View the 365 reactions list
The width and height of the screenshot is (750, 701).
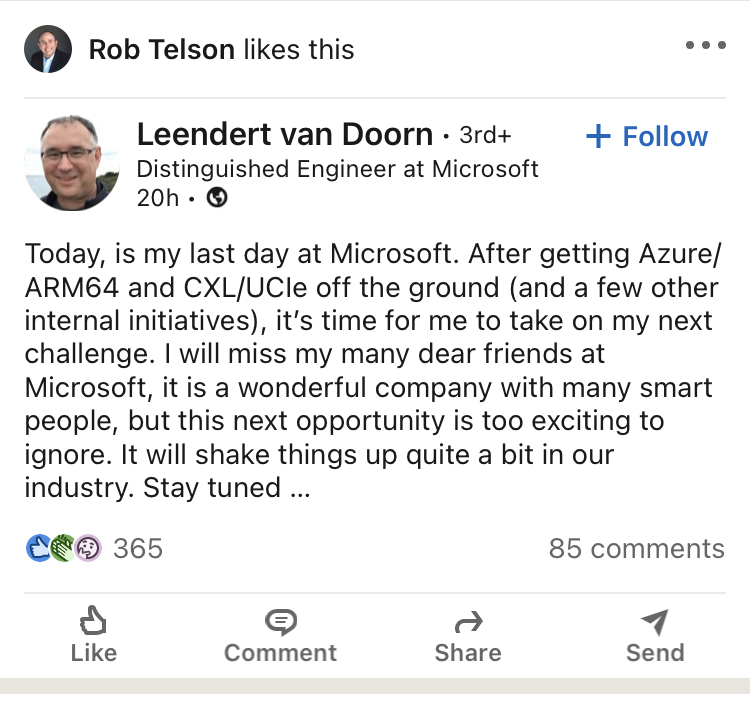[x=138, y=548]
